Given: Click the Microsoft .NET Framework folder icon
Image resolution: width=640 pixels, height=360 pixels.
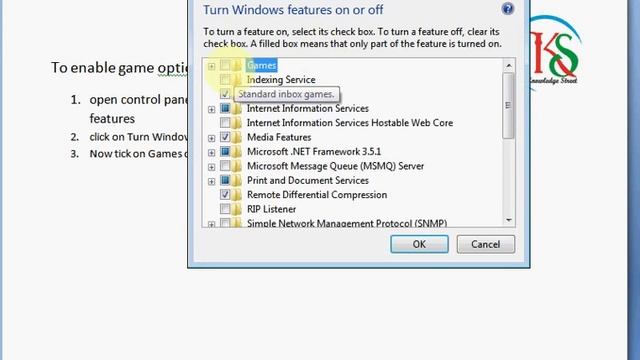Looking at the screenshot, I should click(x=237, y=151).
